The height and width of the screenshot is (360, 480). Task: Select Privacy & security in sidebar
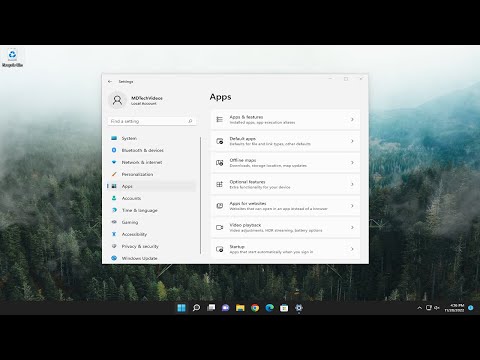(x=152, y=246)
